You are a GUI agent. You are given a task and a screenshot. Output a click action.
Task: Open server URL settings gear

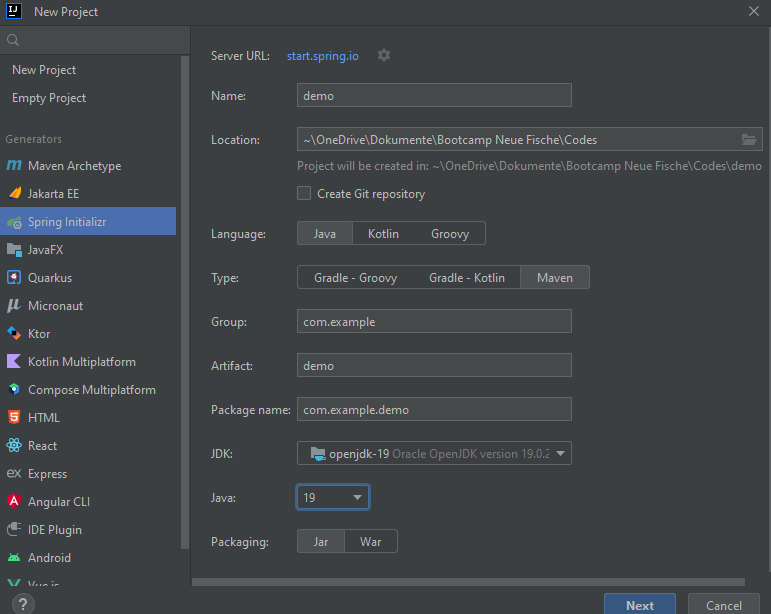tap(384, 55)
